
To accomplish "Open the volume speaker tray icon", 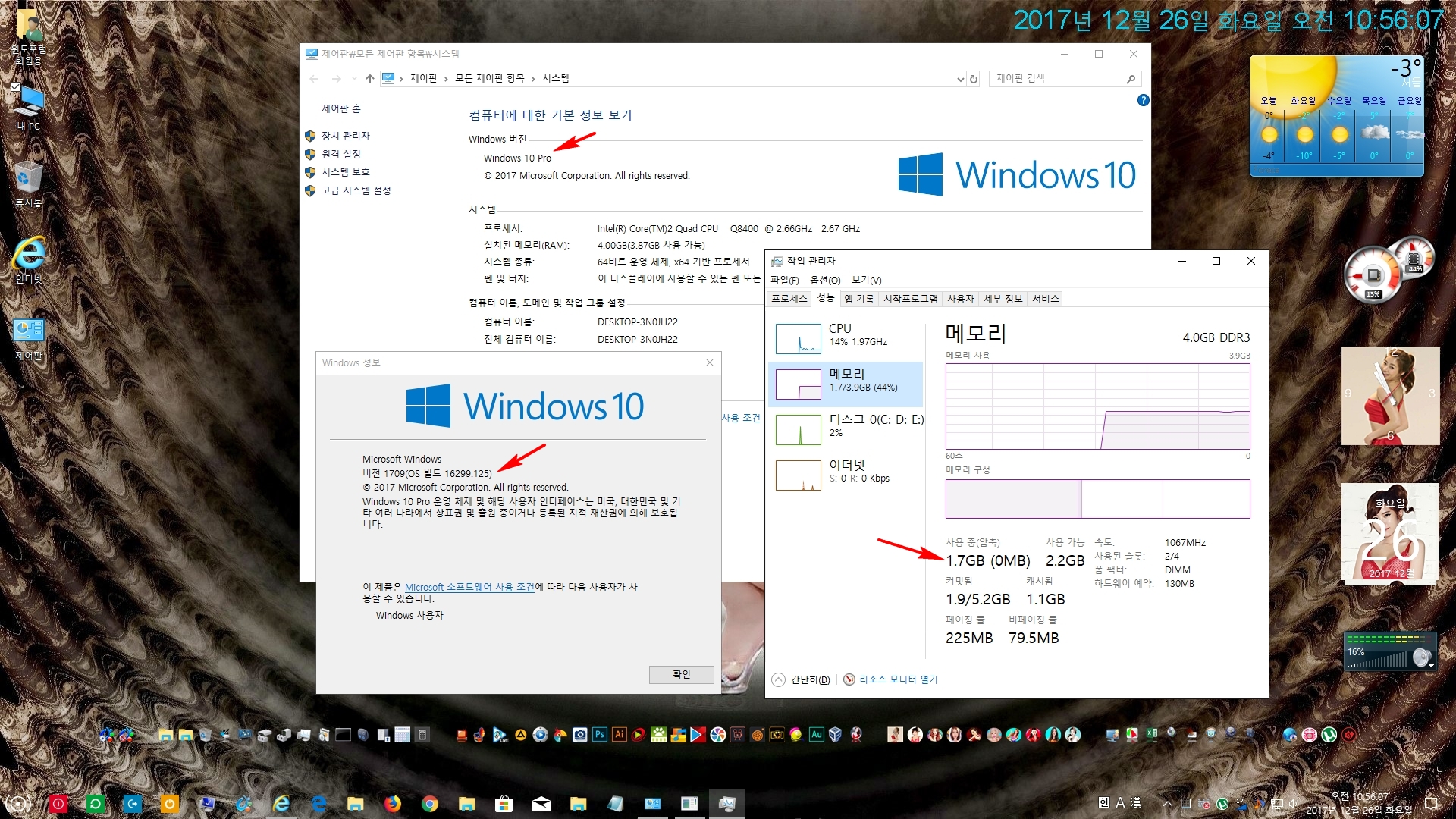I will point(1292,803).
